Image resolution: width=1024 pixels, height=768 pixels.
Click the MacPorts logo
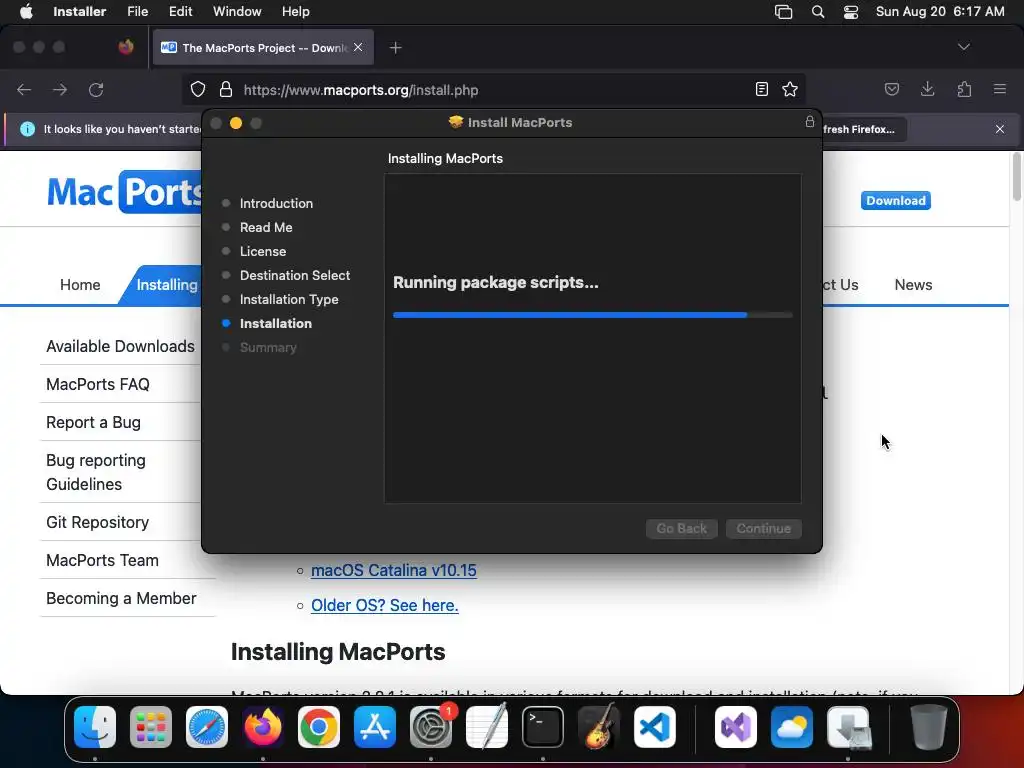pos(124,191)
